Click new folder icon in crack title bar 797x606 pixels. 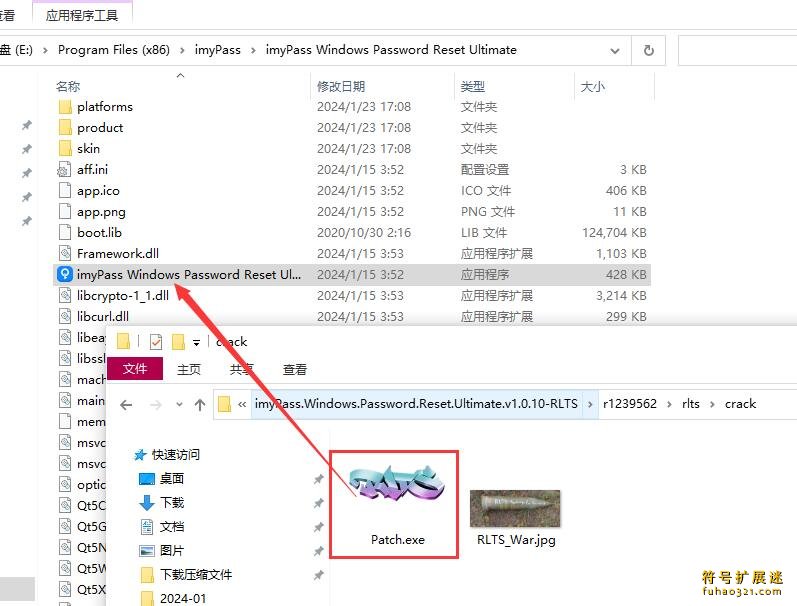pos(178,342)
